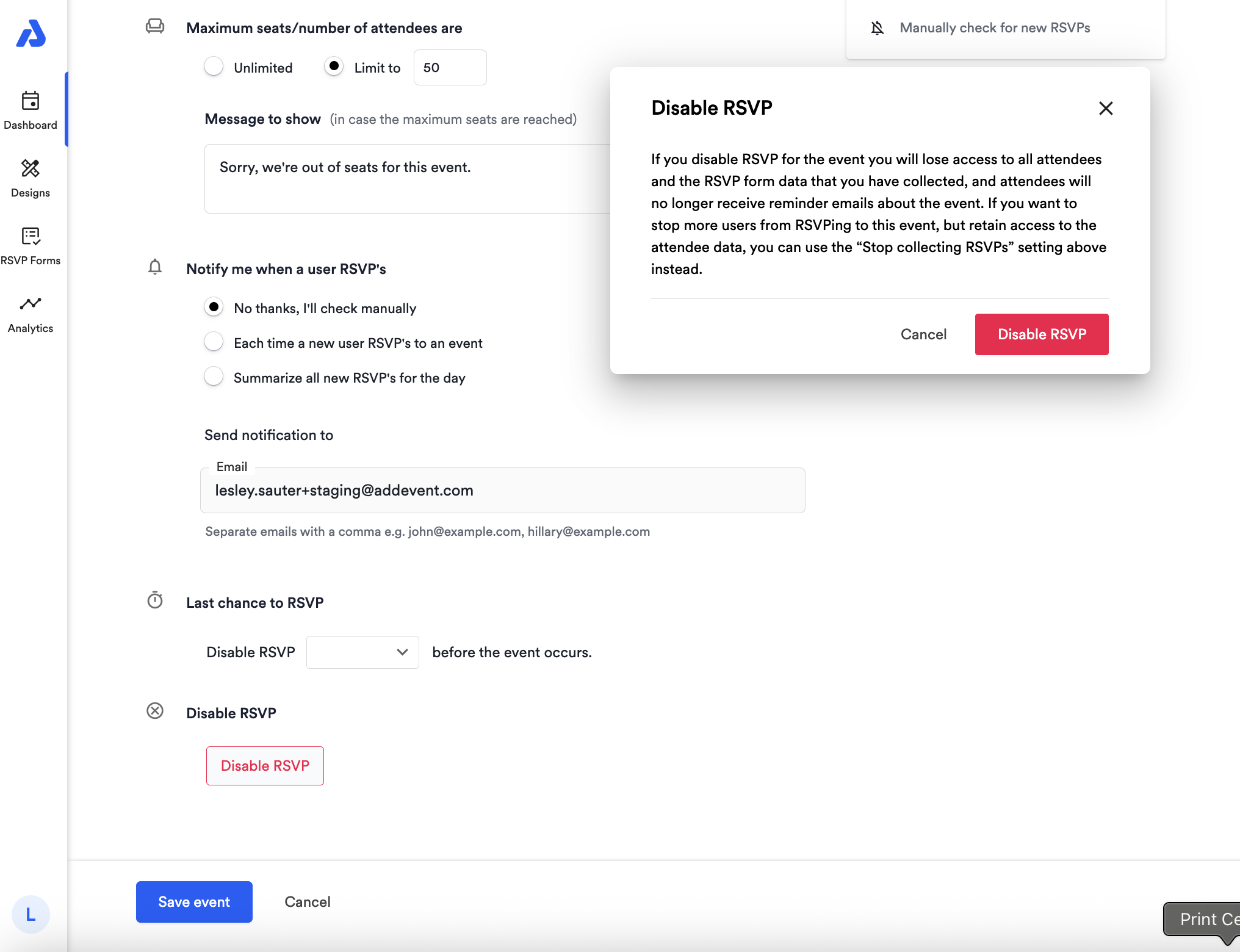Click the circled X Disable RSVP icon
The image size is (1240, 952).
tap(155, 711)
